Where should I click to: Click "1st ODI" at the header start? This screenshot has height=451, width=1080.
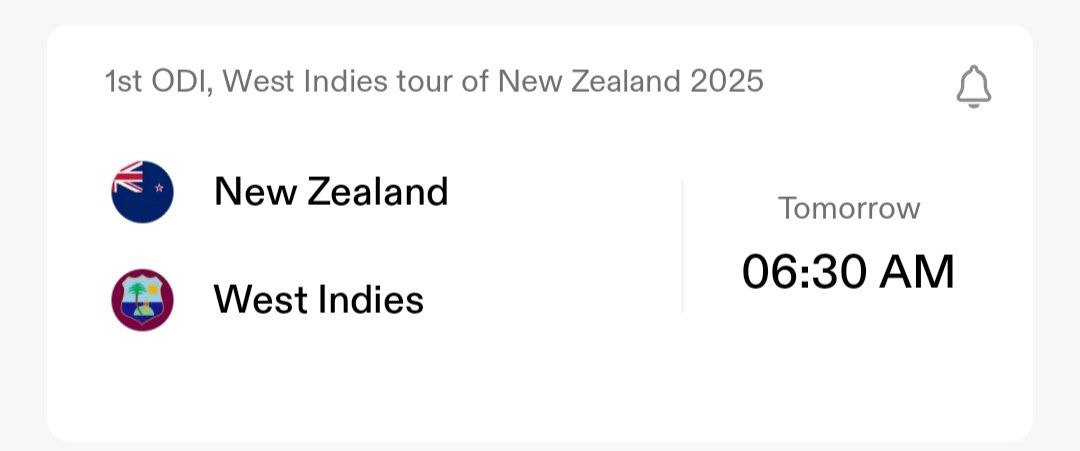tap(156, 81)
